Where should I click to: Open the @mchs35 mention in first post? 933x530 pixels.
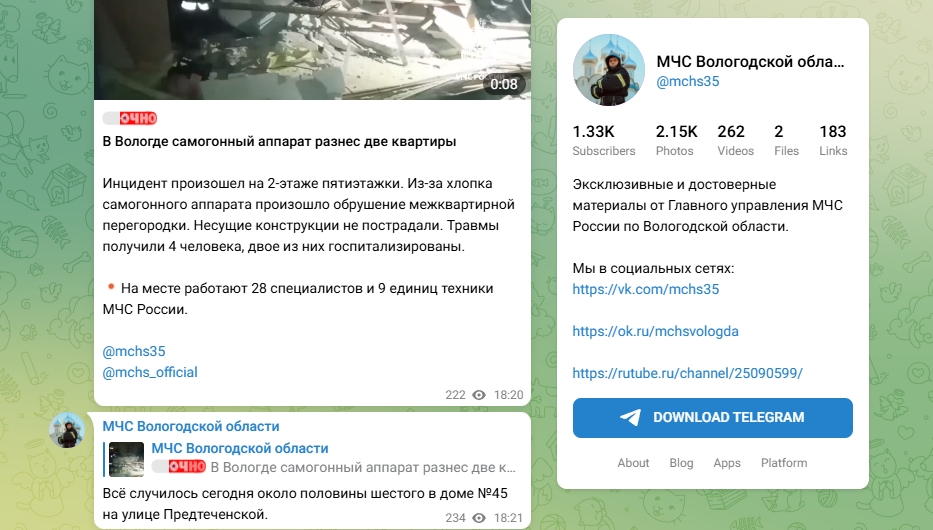coord(134,352)
